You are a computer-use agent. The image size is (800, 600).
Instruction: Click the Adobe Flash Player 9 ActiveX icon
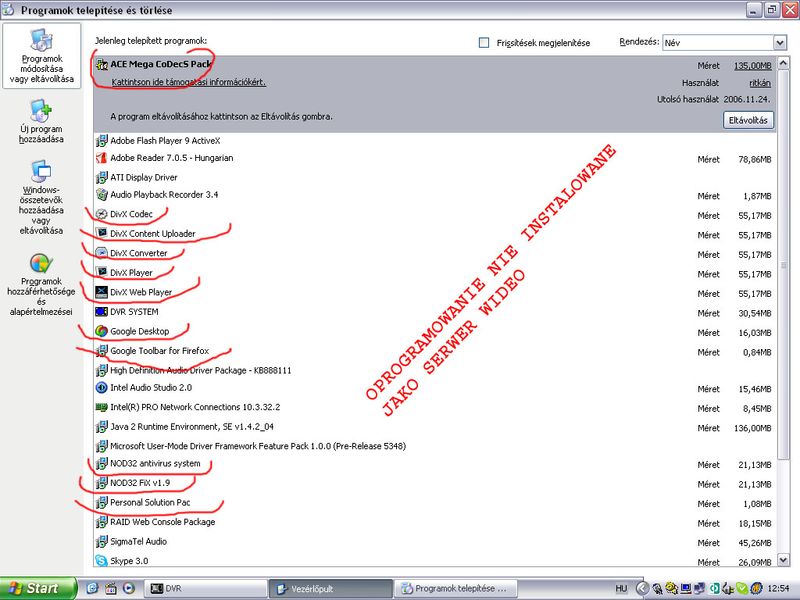point(102,141)
